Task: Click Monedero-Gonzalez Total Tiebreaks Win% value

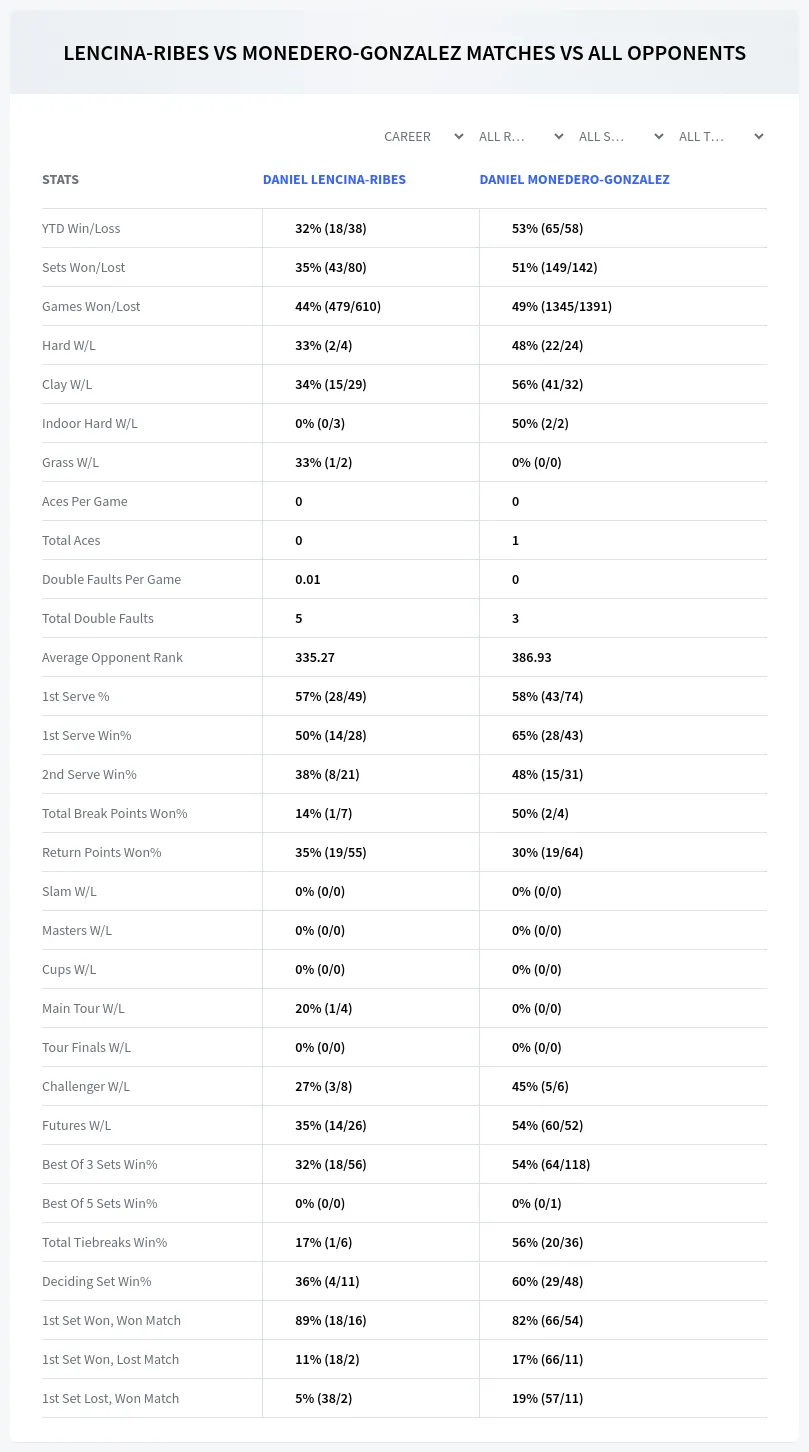Action: pyautogui.click(x=547, y=1242)
